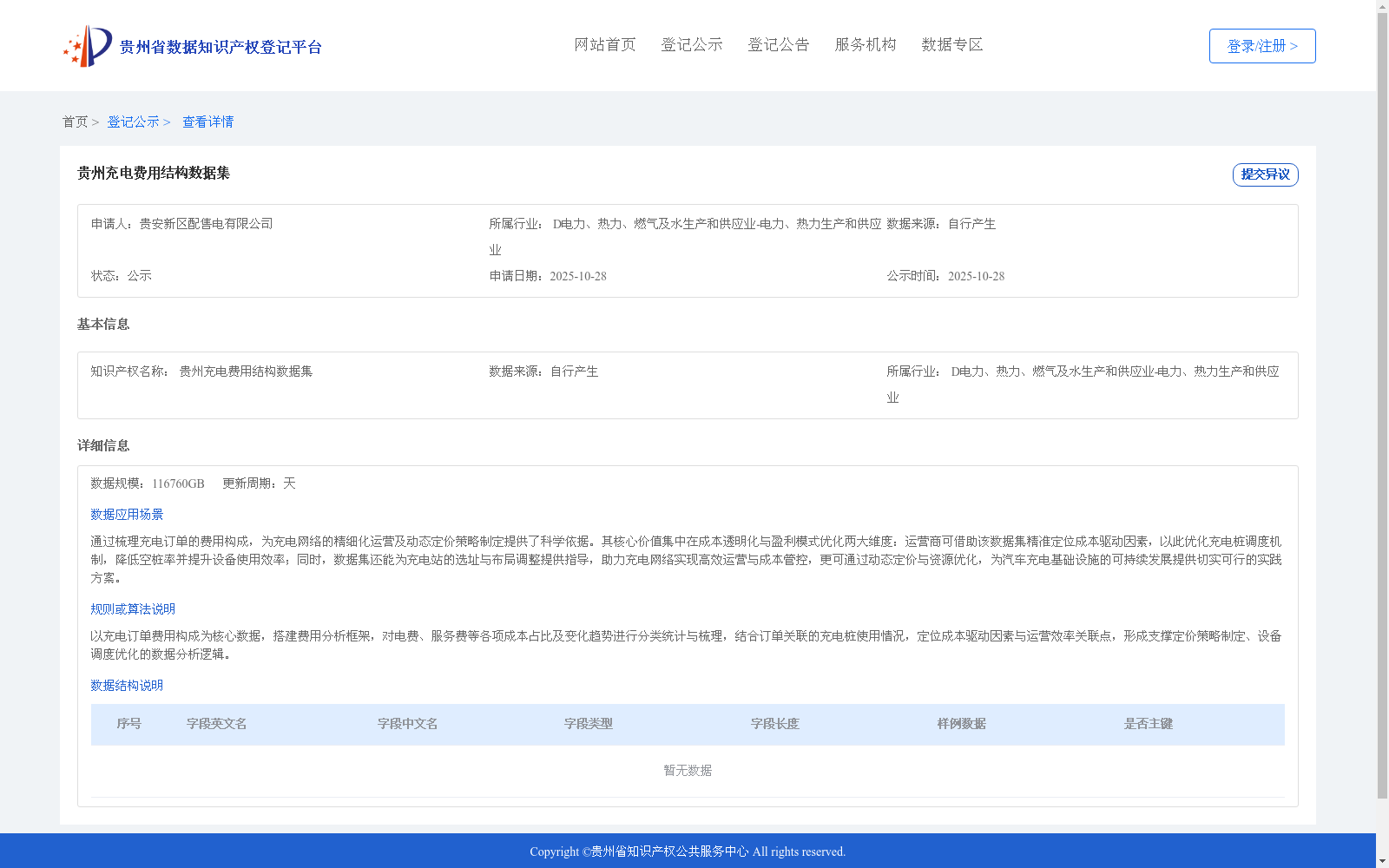1389x868 pixels.
Task: Click the 详细信息 section heading
Action: [103, 445]
